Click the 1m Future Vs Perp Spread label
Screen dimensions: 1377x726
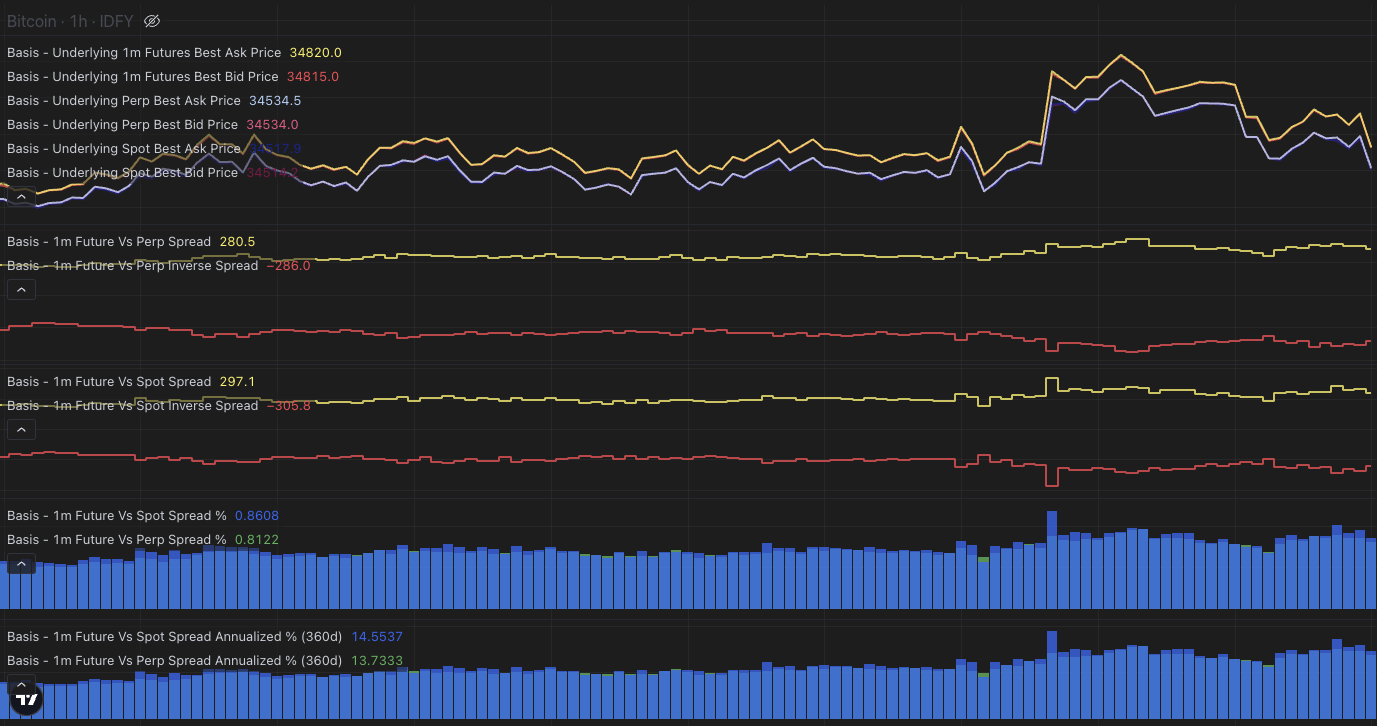[x=109, y=241]
